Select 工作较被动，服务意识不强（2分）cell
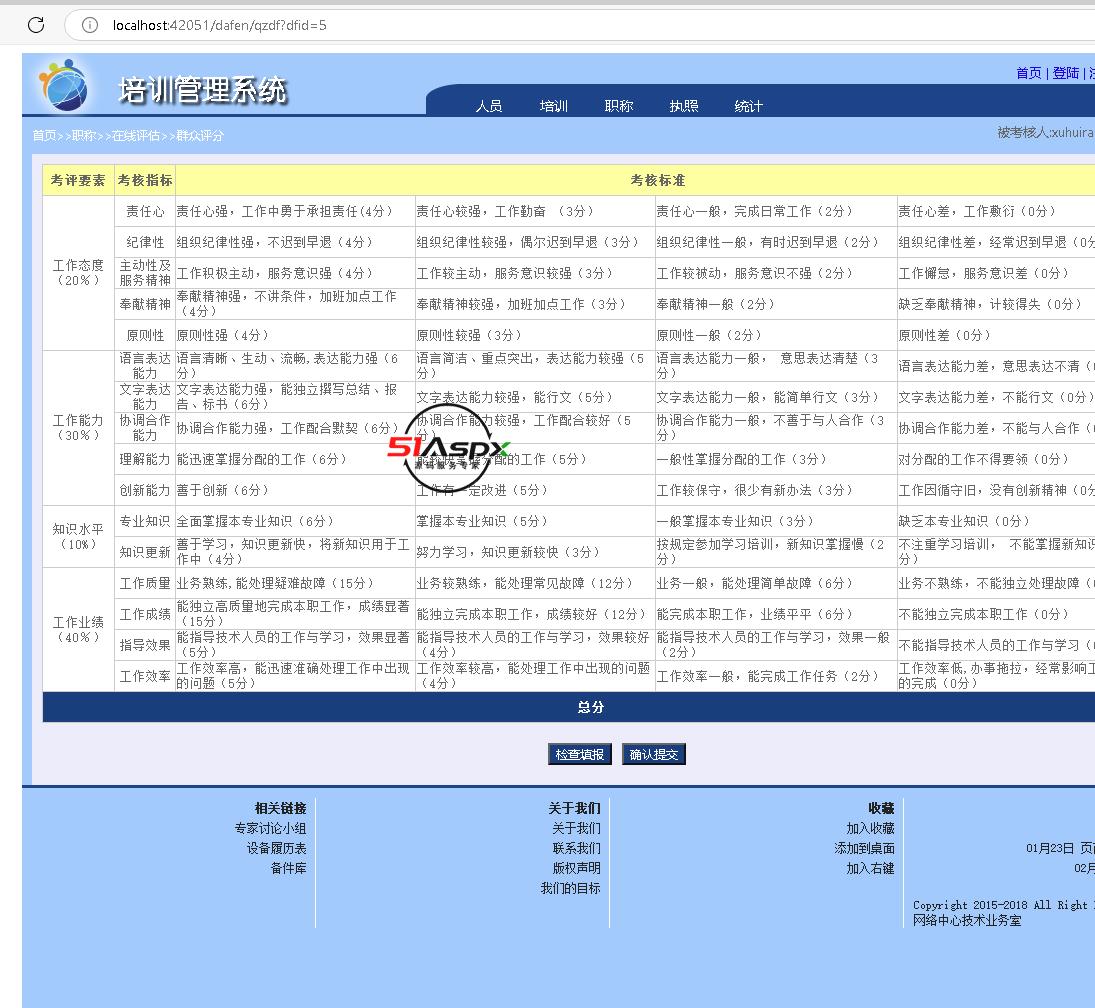Image resolution: width=1095 pixels, height=1008 pixels. coord(776,273)
